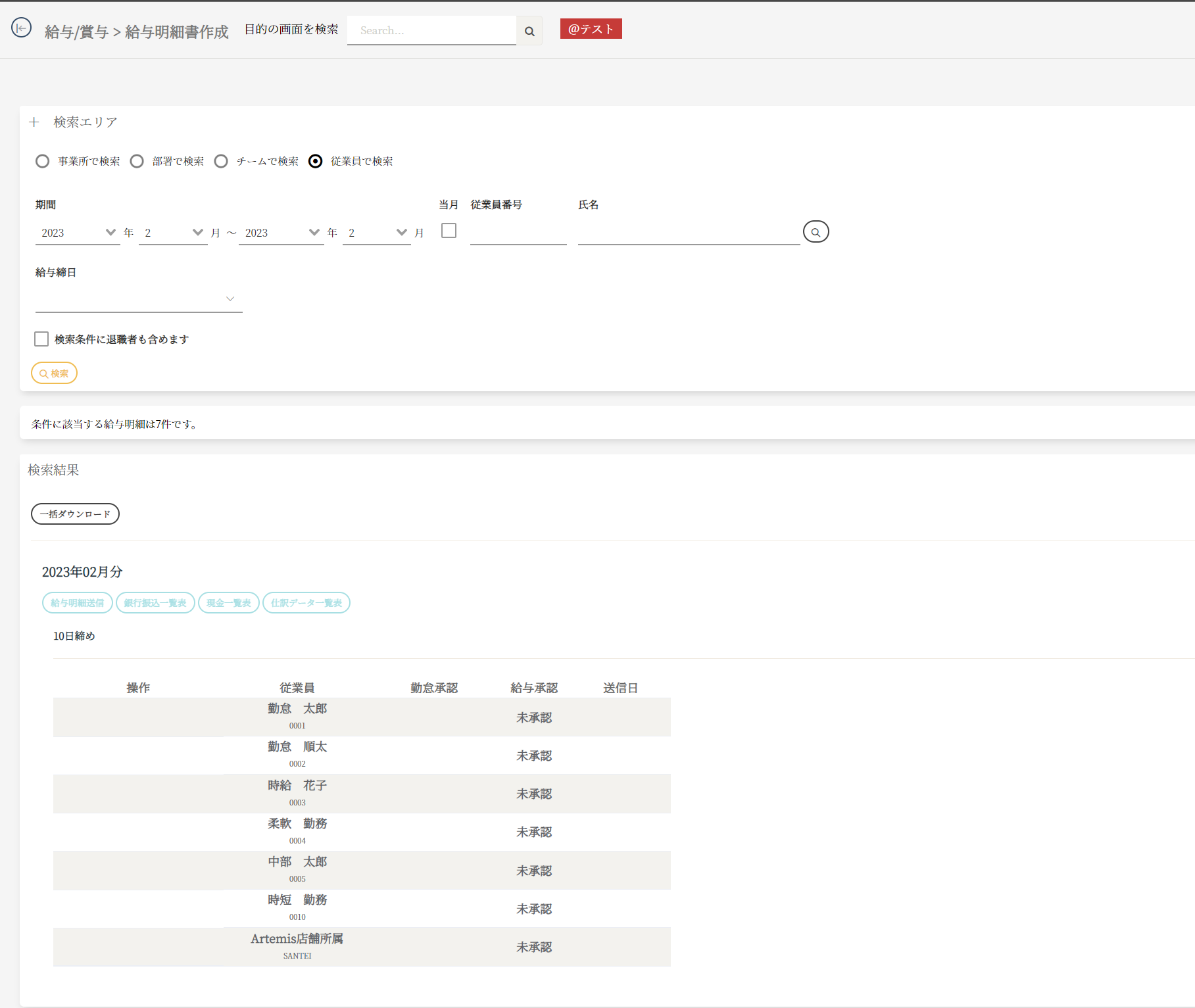This screenshot has width=1195, height=1008.
Task: Select the 事業所で検索 radio button
Action: coord(43,162)
